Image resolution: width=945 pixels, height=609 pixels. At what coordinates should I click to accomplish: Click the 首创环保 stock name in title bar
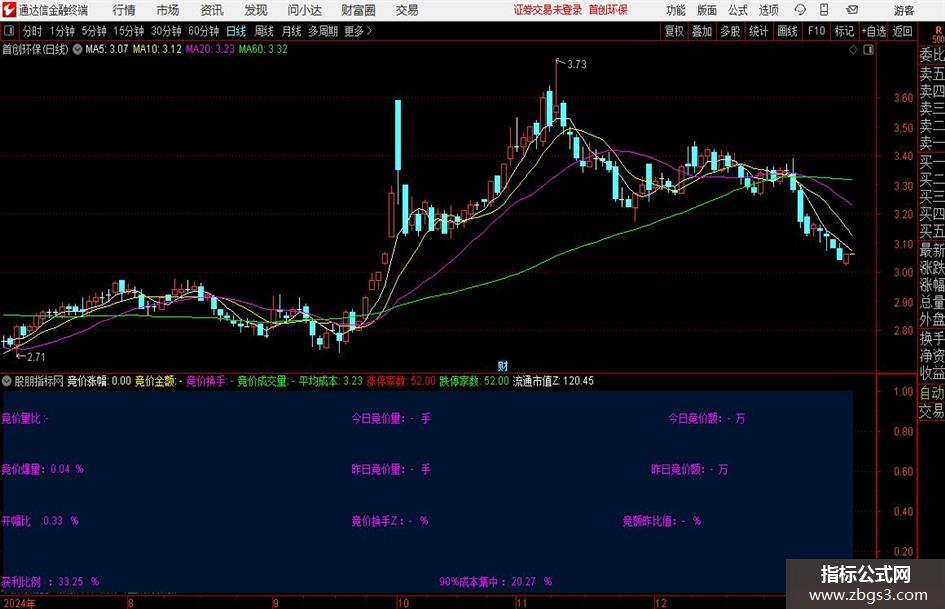coord(608,10)
